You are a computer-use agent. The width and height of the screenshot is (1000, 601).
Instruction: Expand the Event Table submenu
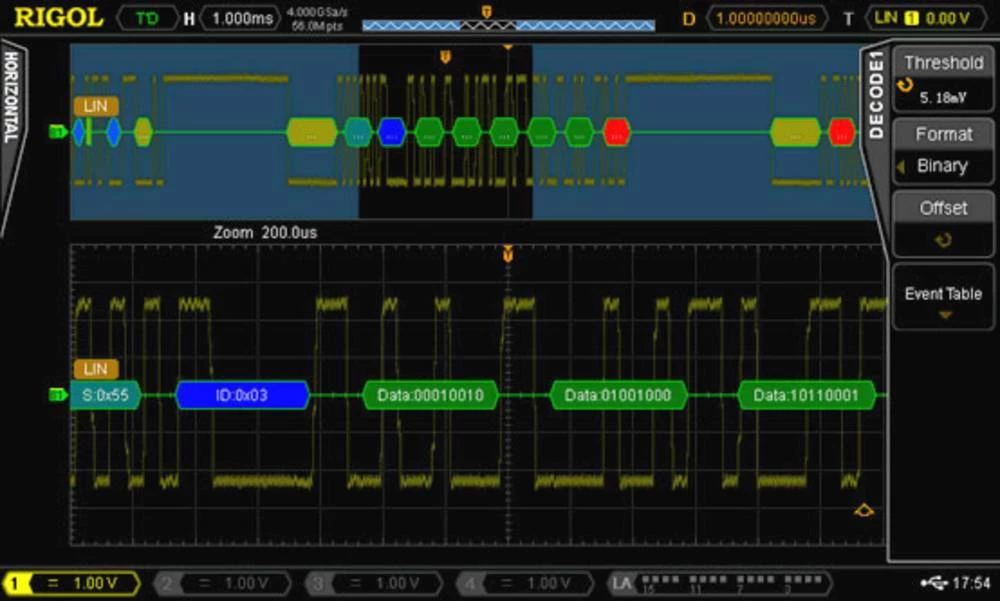click(x=943, y=301)
